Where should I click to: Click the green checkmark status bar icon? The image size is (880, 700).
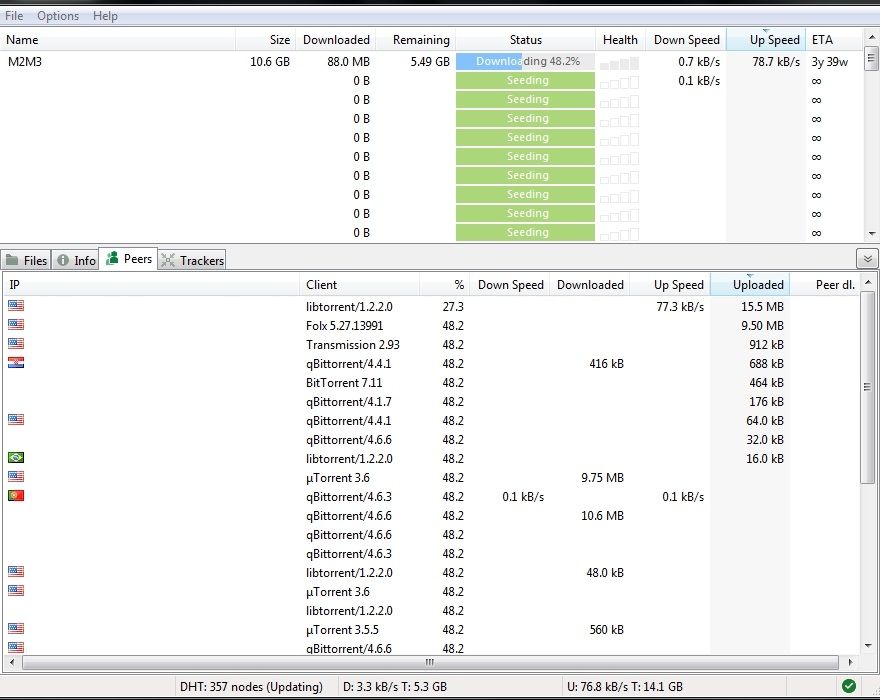[849, 686]
